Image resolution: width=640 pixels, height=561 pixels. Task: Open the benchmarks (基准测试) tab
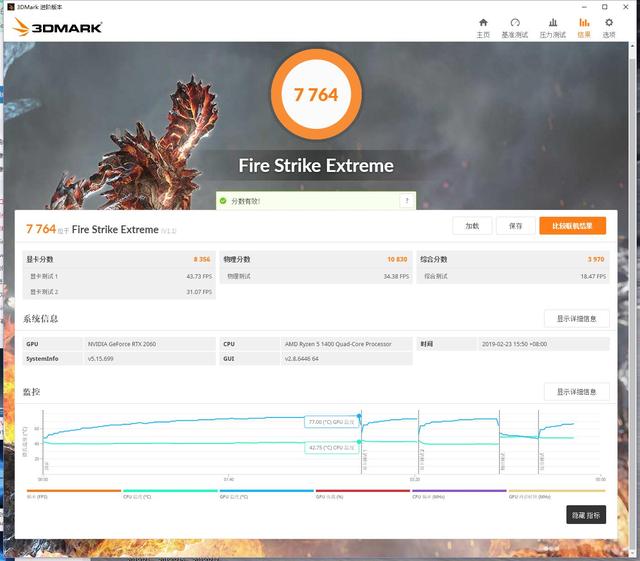(x=515, y=28)
